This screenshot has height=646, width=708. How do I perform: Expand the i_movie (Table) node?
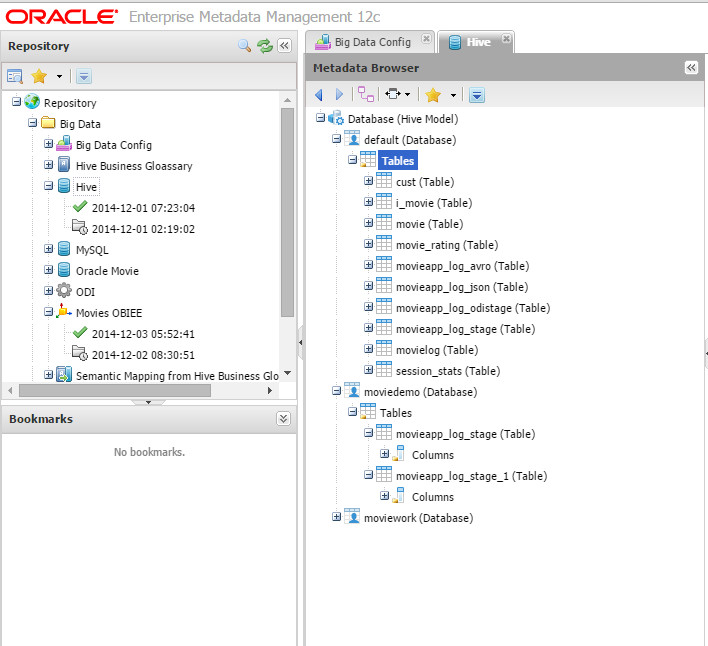point(368,202)
